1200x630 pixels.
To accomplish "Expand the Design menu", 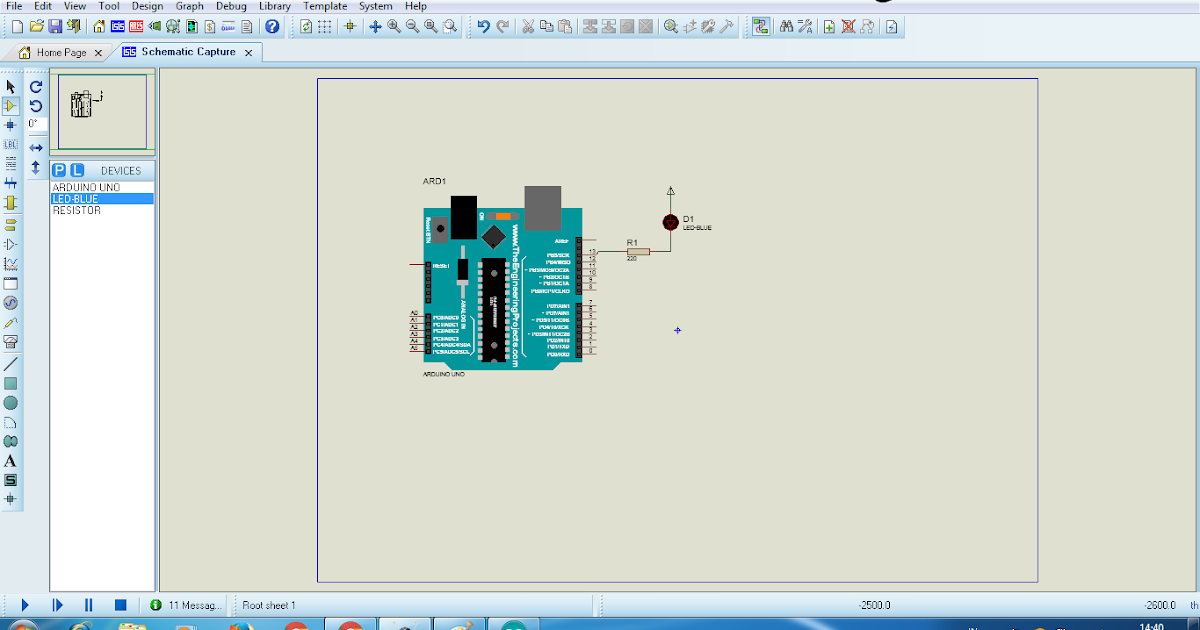I will click(146, 6).
